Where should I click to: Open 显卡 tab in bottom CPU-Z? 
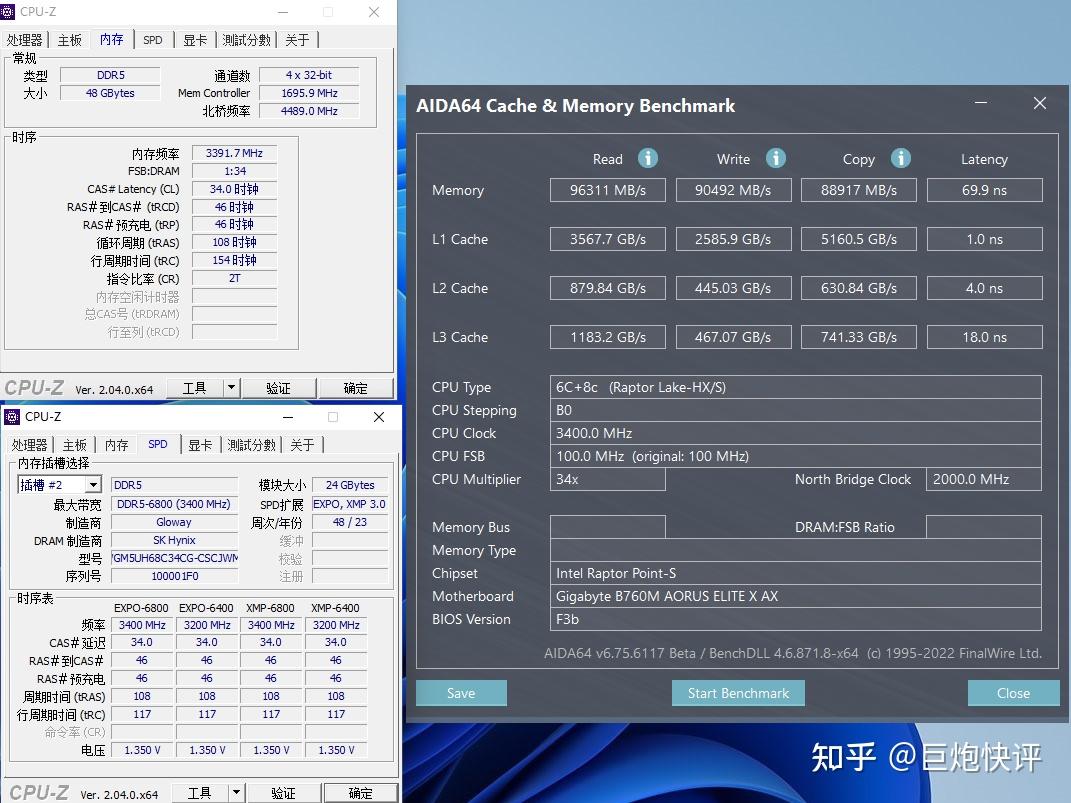(199, 445)
